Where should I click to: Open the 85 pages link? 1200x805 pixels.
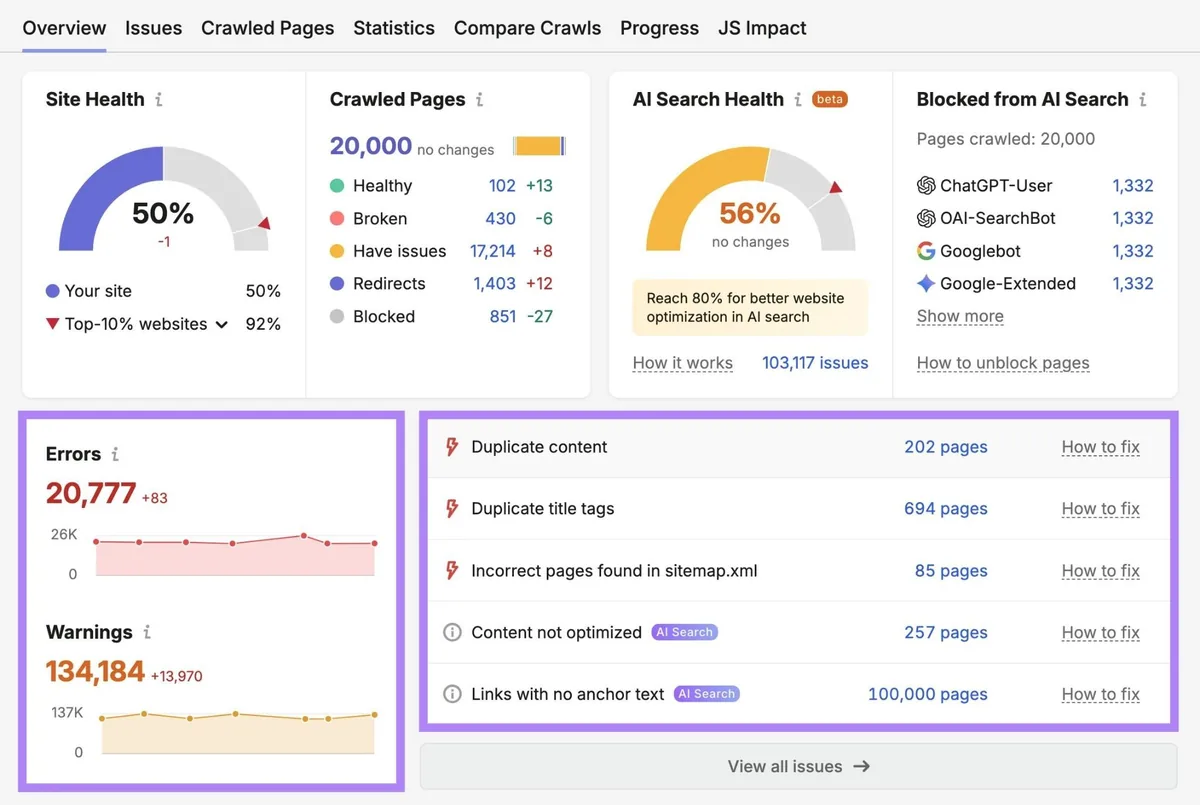(x=951, y=571)
